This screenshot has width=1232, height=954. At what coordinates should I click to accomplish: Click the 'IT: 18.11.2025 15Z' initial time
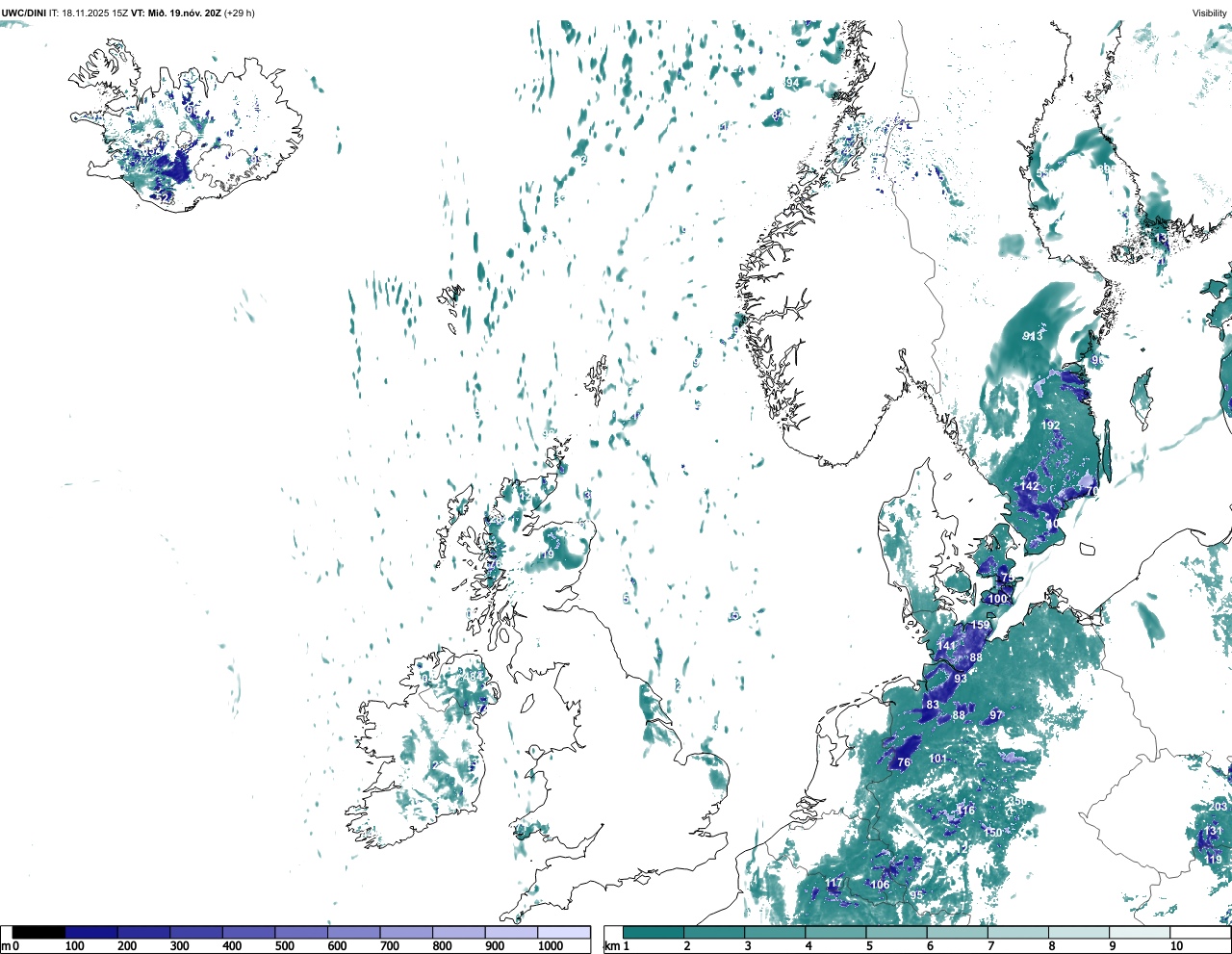pyautogui.click(x=89, y=13)
